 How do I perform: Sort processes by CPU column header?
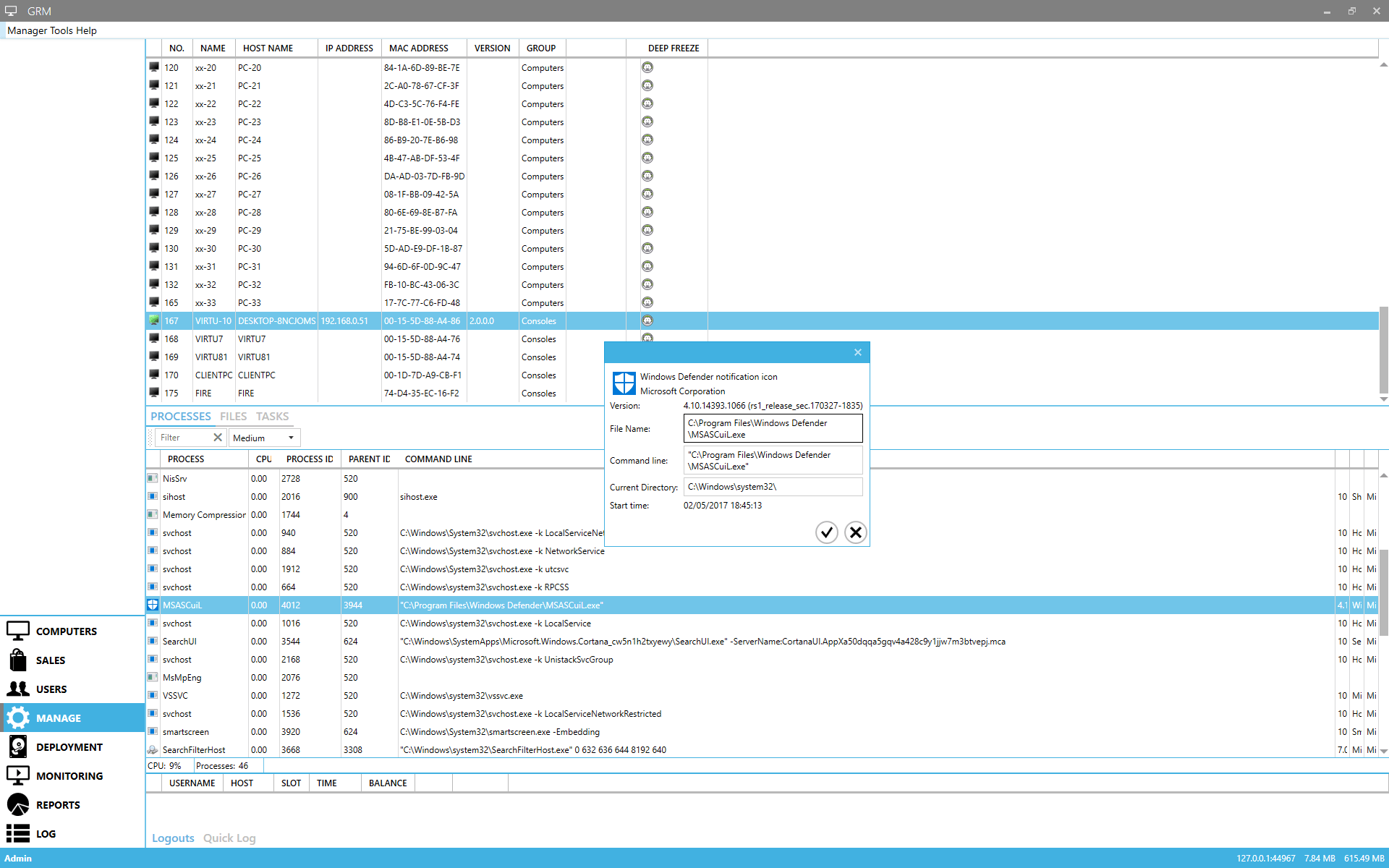point(263,459)
